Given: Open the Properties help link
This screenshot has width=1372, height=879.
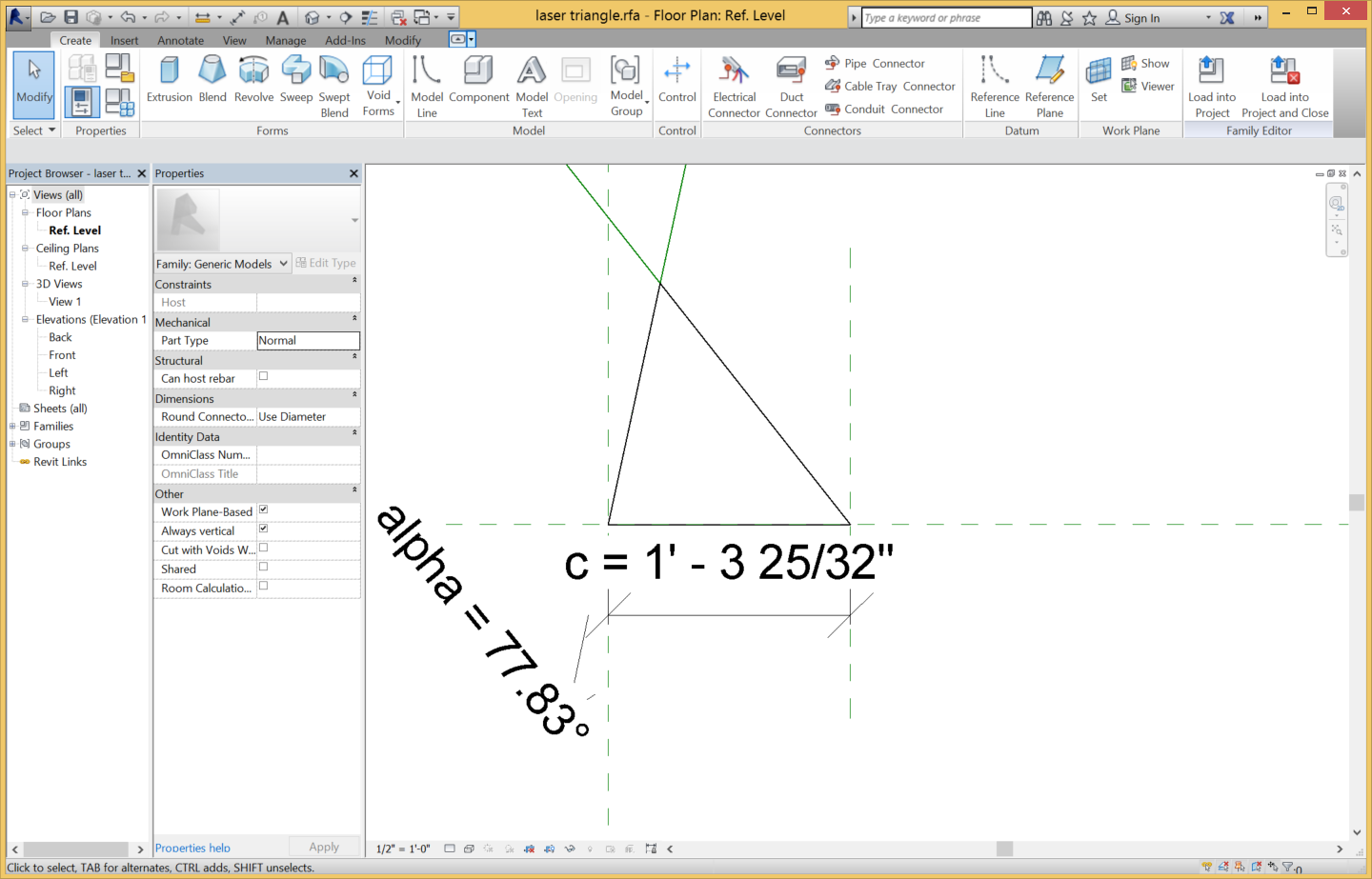Looking at the screenshot, I should (192, 848).
